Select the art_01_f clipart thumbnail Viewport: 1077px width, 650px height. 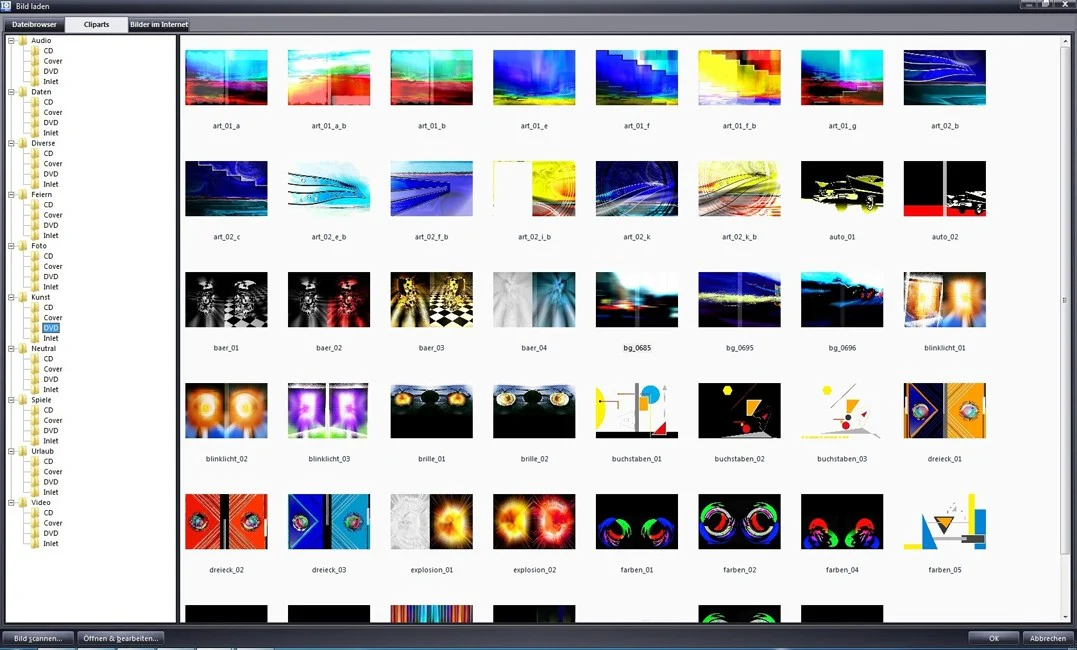[x=637, y=78]
